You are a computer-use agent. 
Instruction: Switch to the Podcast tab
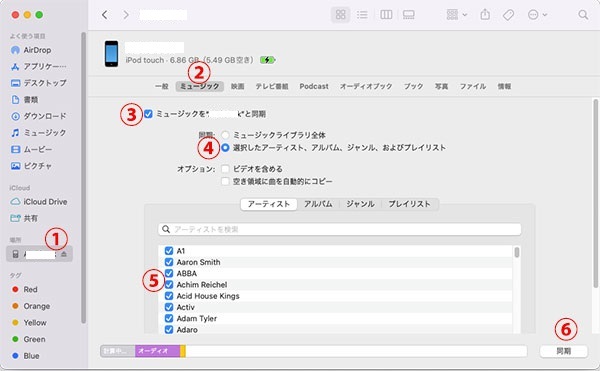(x=314, y=86)
